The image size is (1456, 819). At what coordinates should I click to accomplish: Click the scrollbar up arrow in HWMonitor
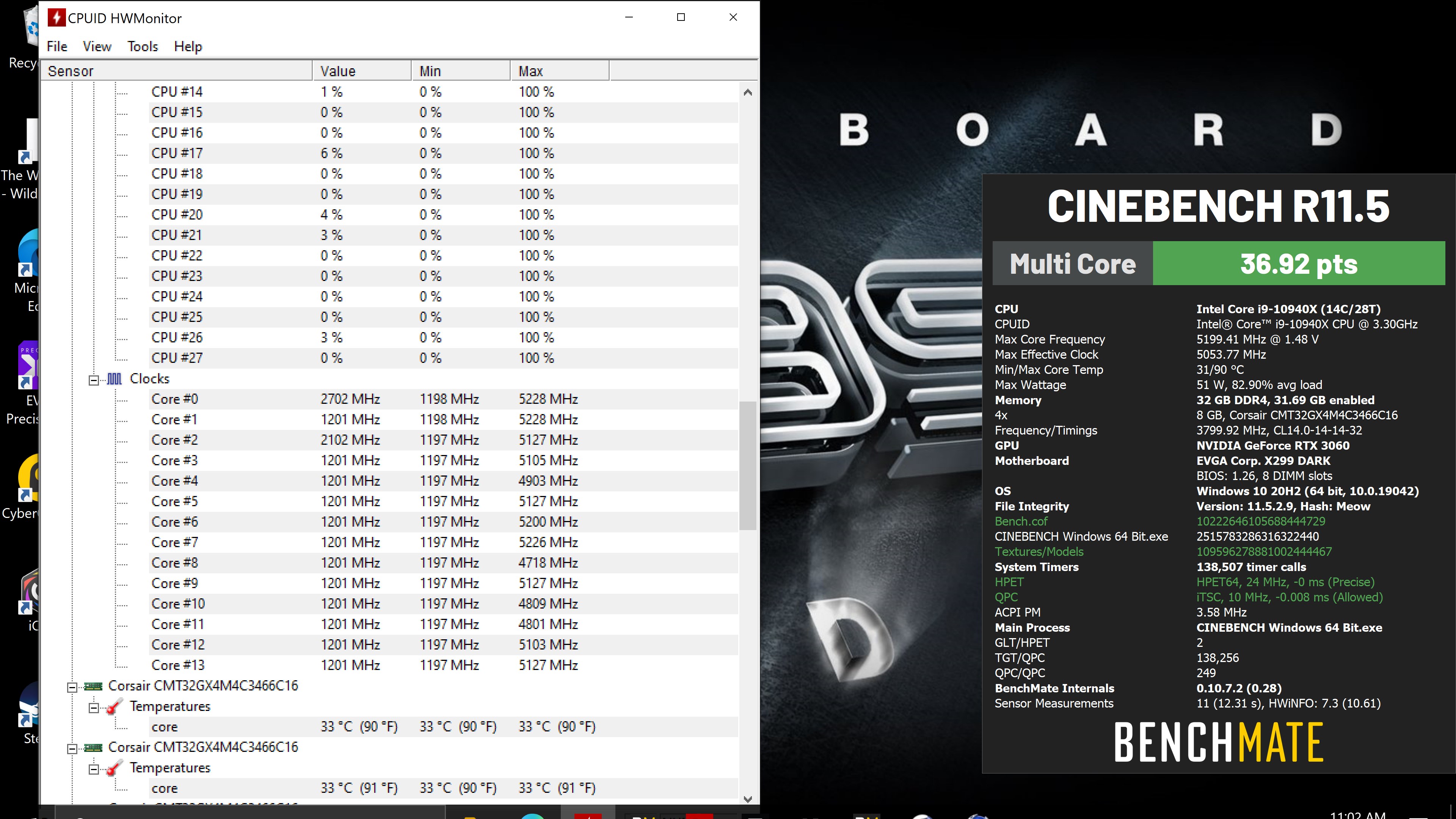point(748,92)
